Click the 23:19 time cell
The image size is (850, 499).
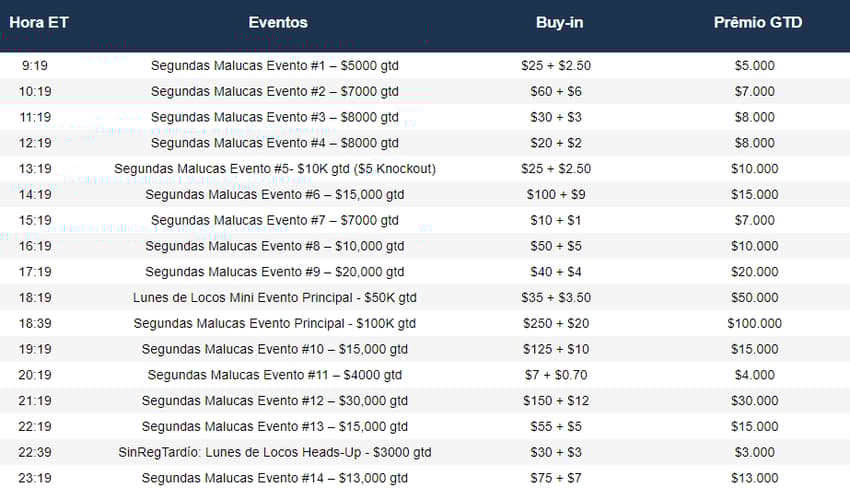(x=35, y=478)
